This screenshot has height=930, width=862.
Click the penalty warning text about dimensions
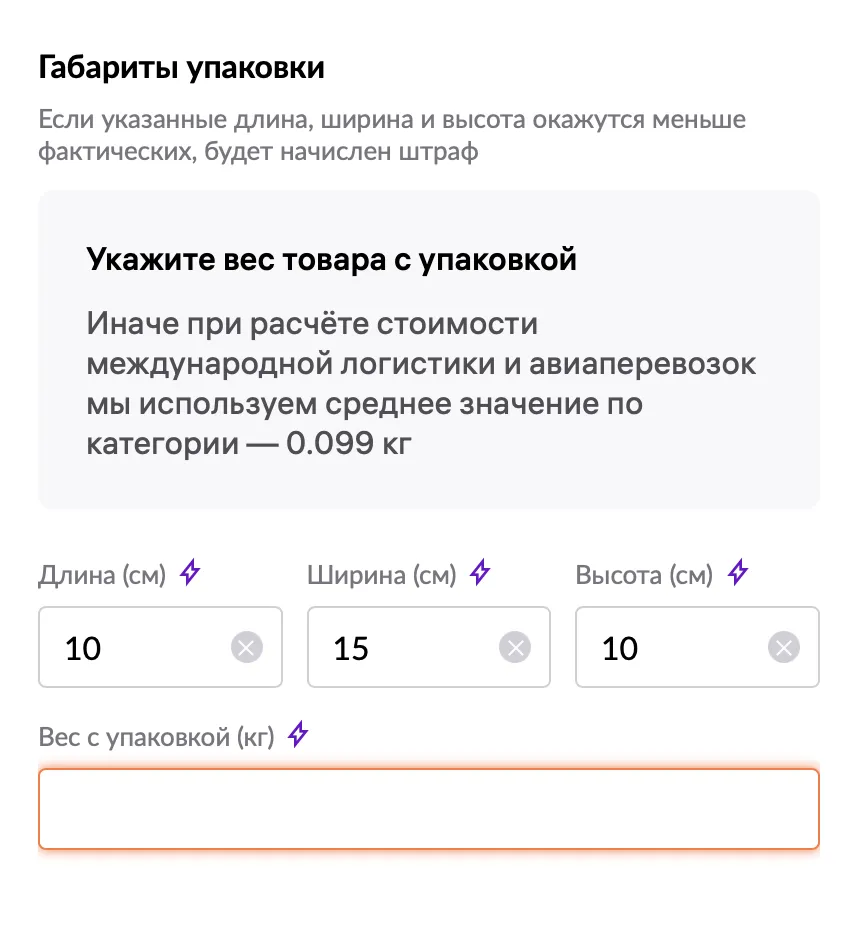click(390, 136)
